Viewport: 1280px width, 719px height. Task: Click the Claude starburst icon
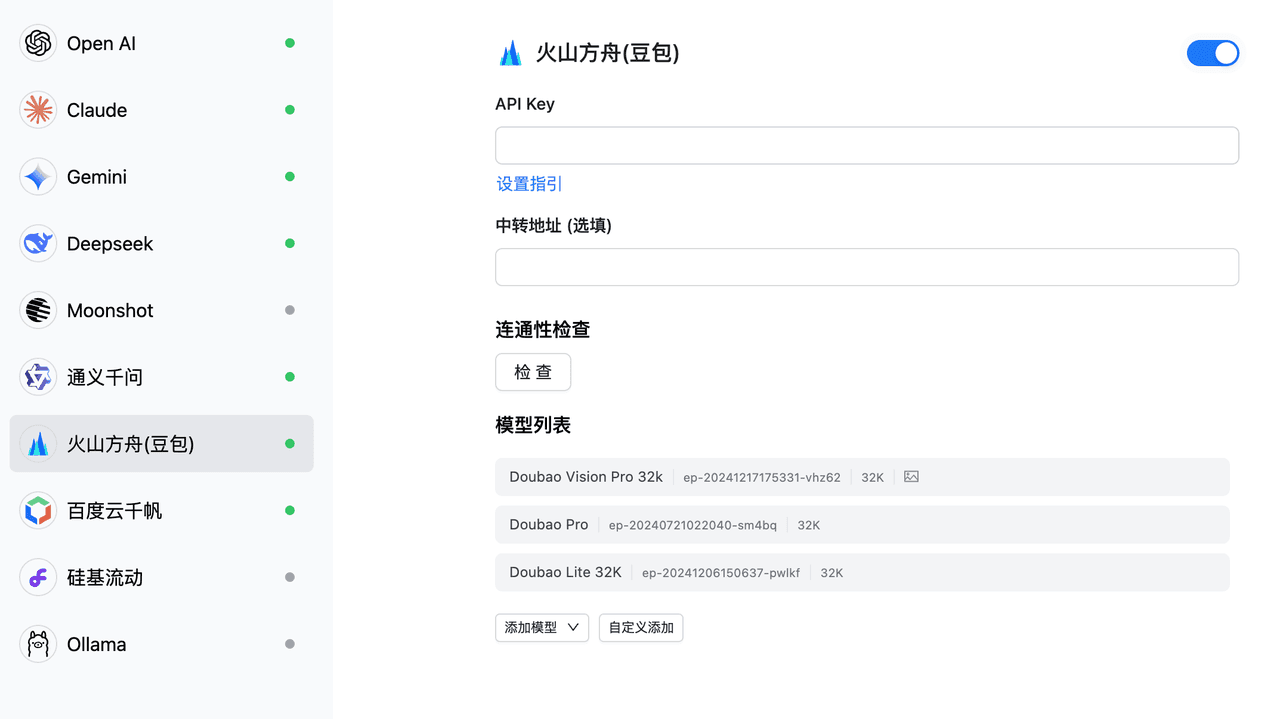pyautogui.click(x=38, y=110)
